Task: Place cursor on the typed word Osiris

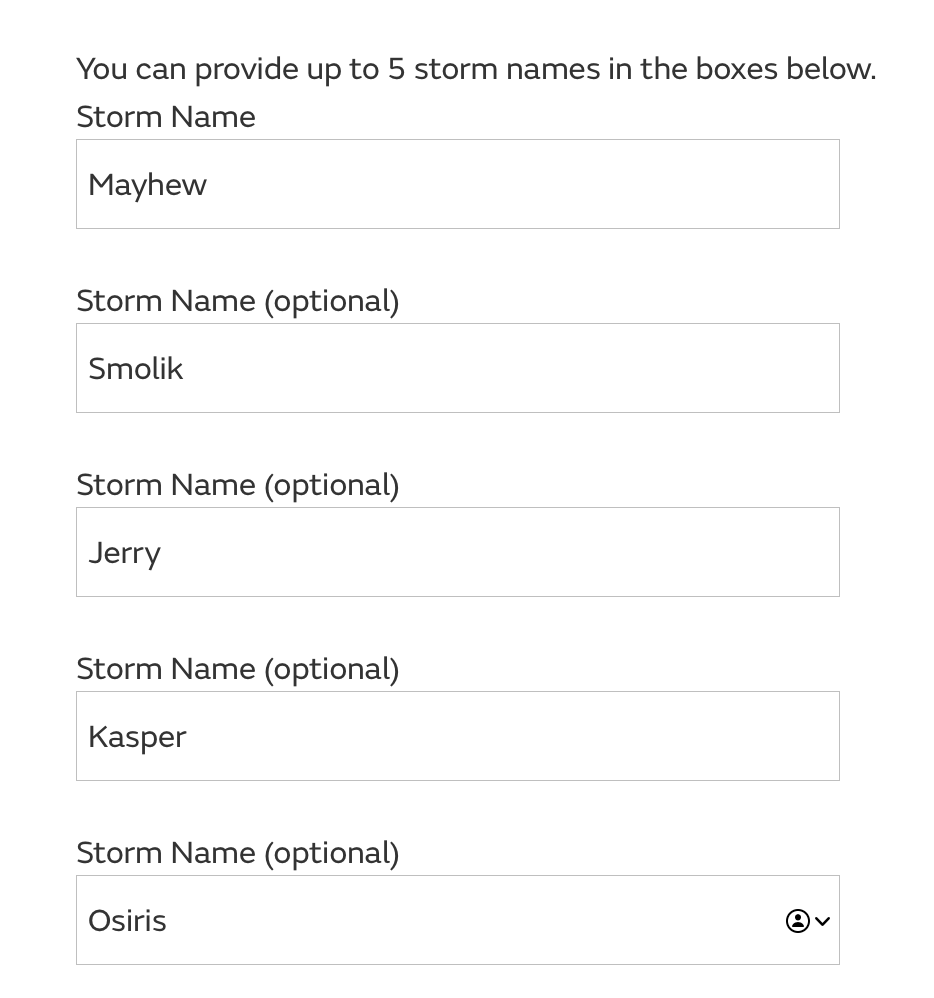Action: point(127,921)
